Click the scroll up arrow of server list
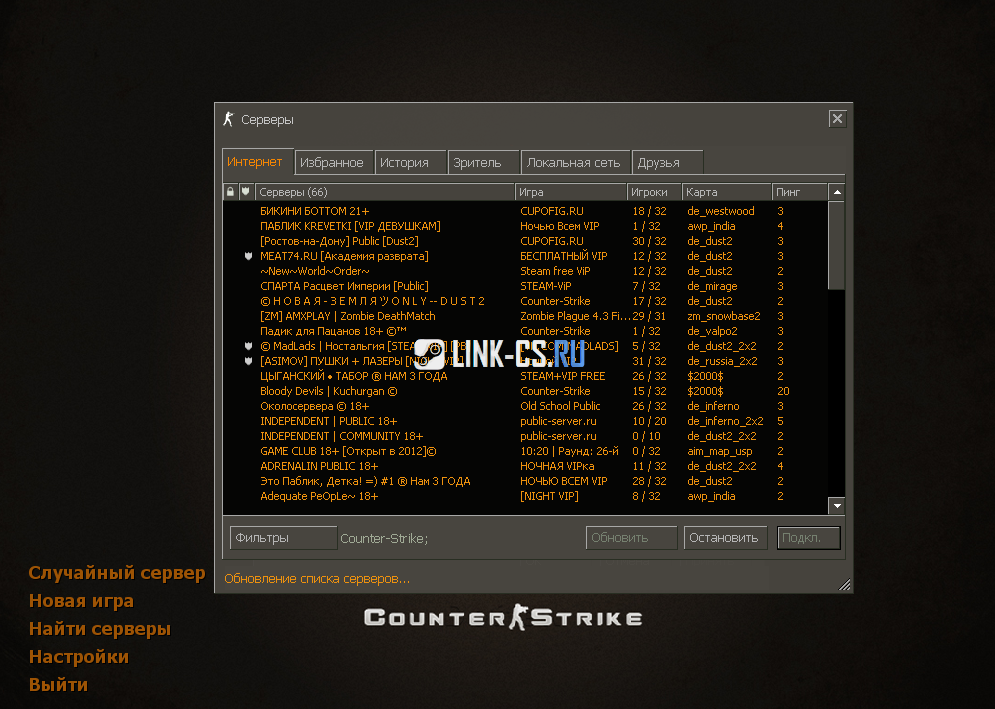The height and width of the screenshot is (709, 995). tap(837, 191)
